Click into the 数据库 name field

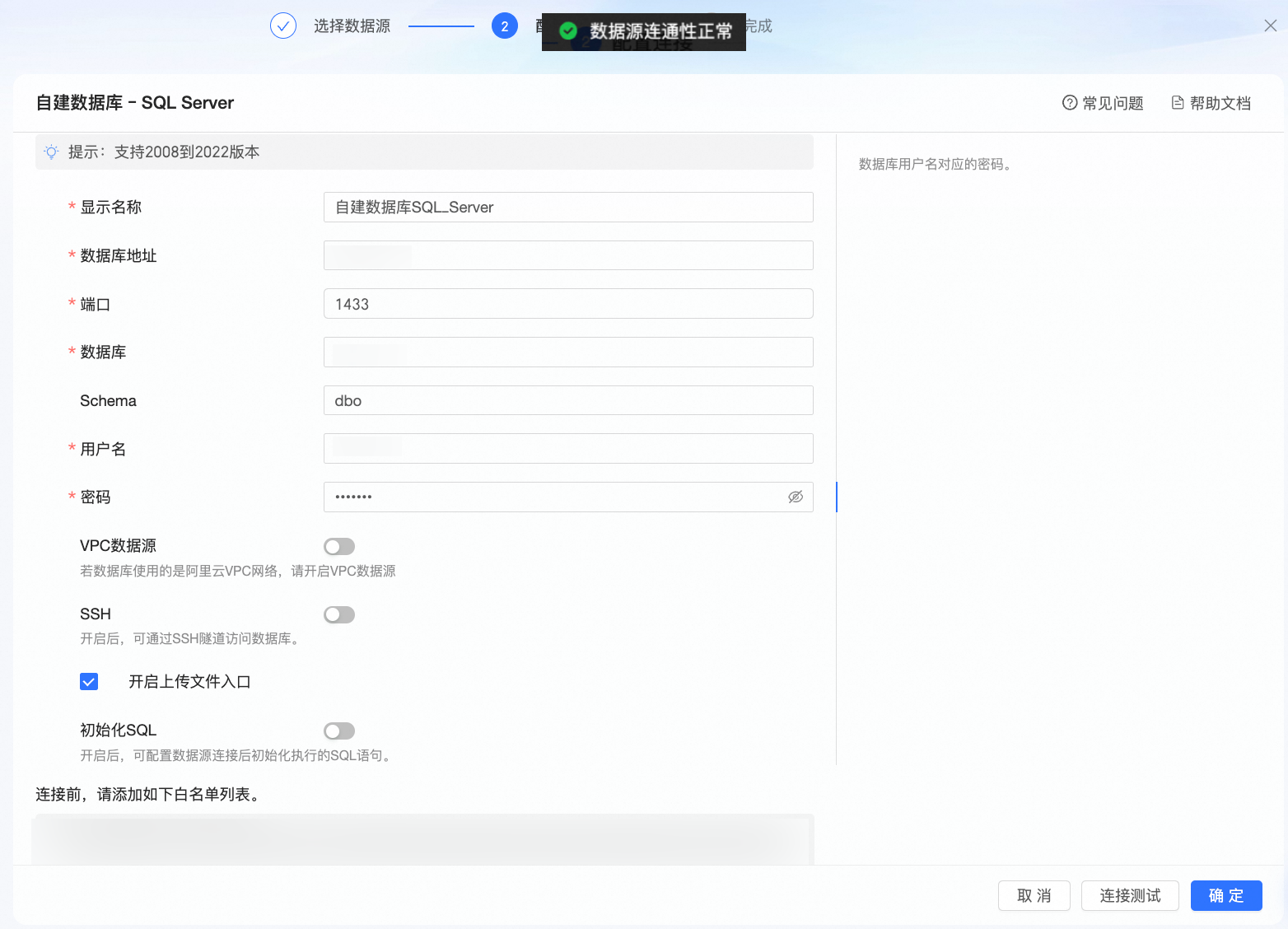tap(568, 352)
